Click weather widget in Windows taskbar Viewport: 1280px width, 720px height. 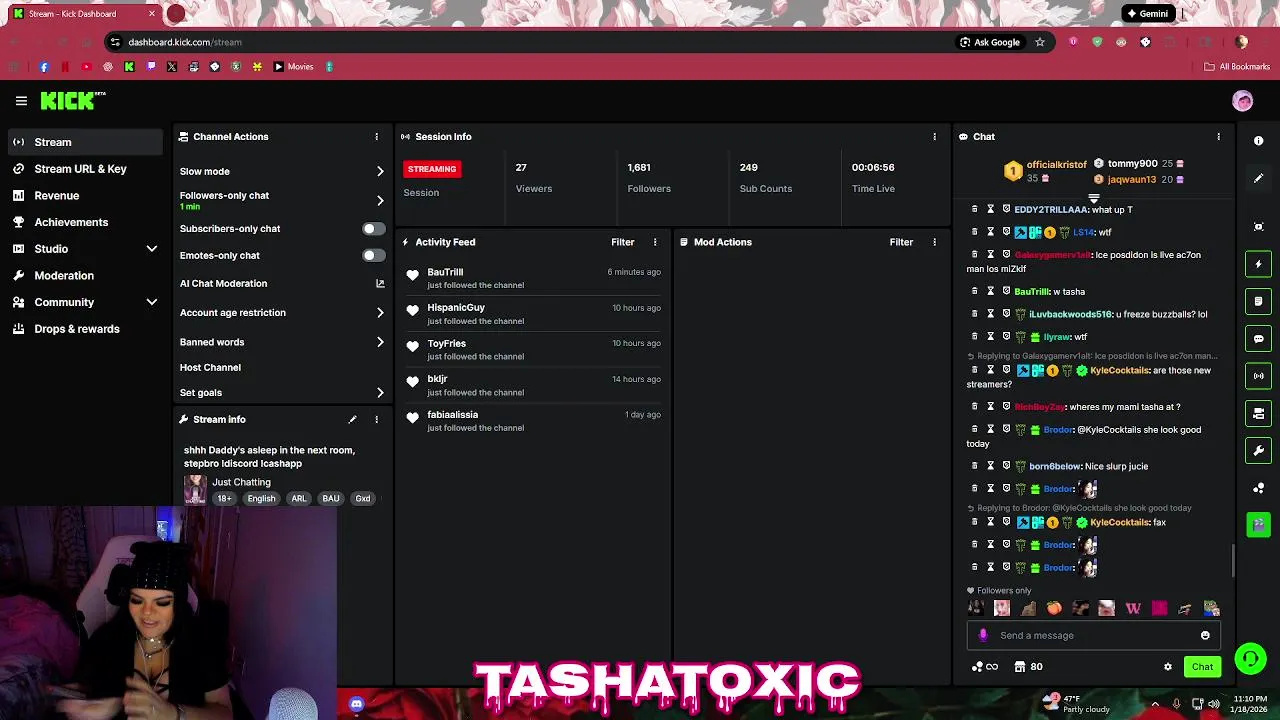(1075, 704)
